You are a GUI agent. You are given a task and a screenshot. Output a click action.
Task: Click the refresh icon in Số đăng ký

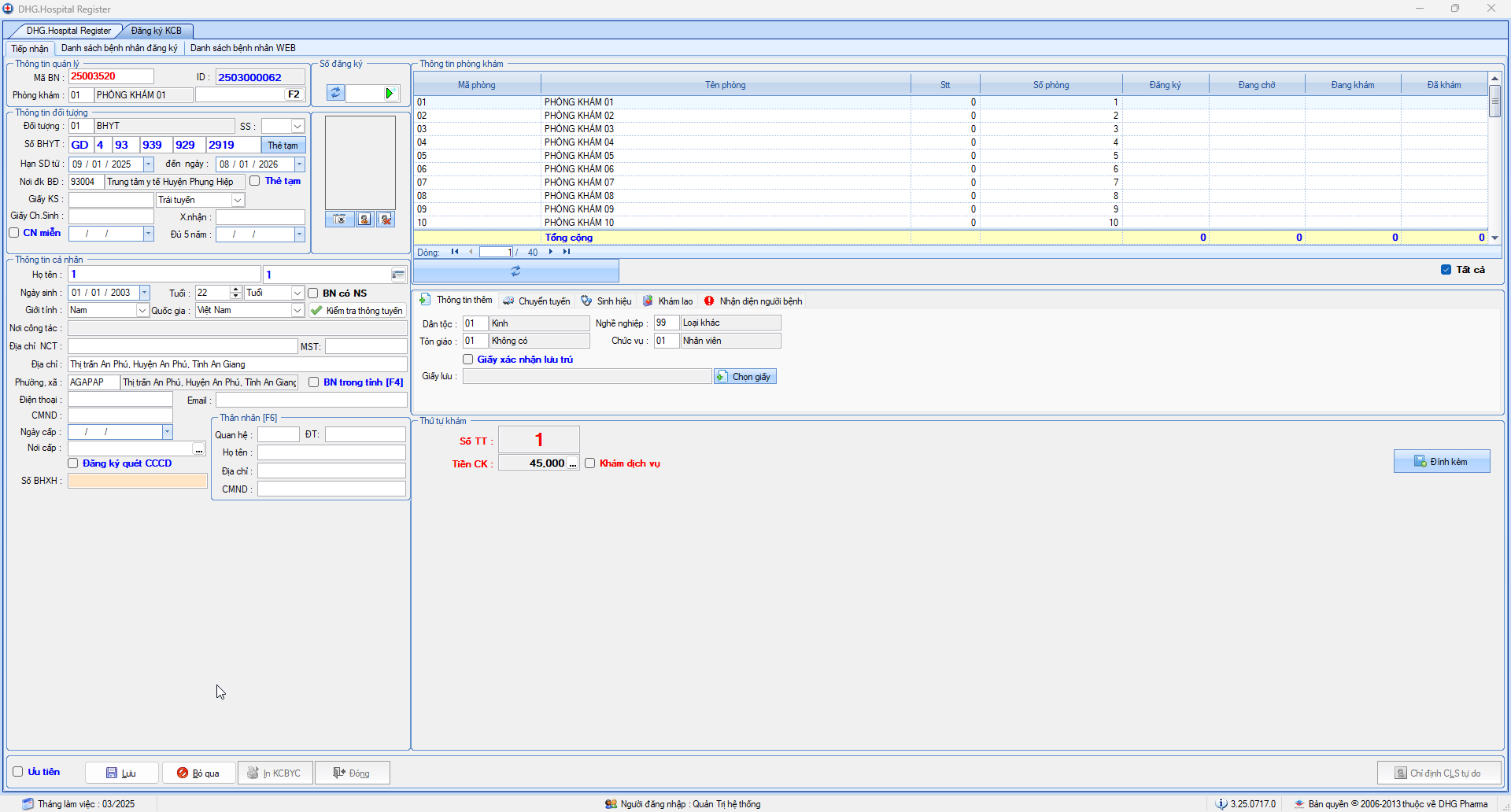click(x=335, y=93)
